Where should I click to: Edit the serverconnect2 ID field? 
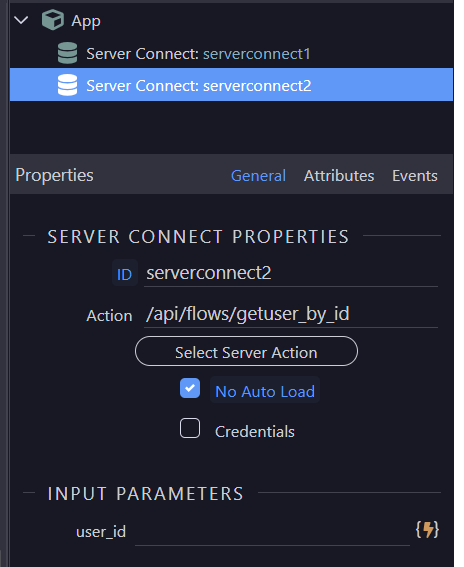(x=291, y=273)
